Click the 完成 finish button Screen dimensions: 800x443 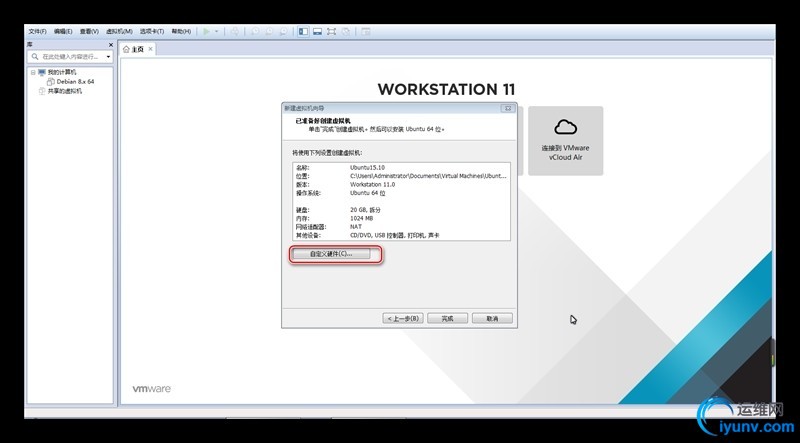coord(447,318)
